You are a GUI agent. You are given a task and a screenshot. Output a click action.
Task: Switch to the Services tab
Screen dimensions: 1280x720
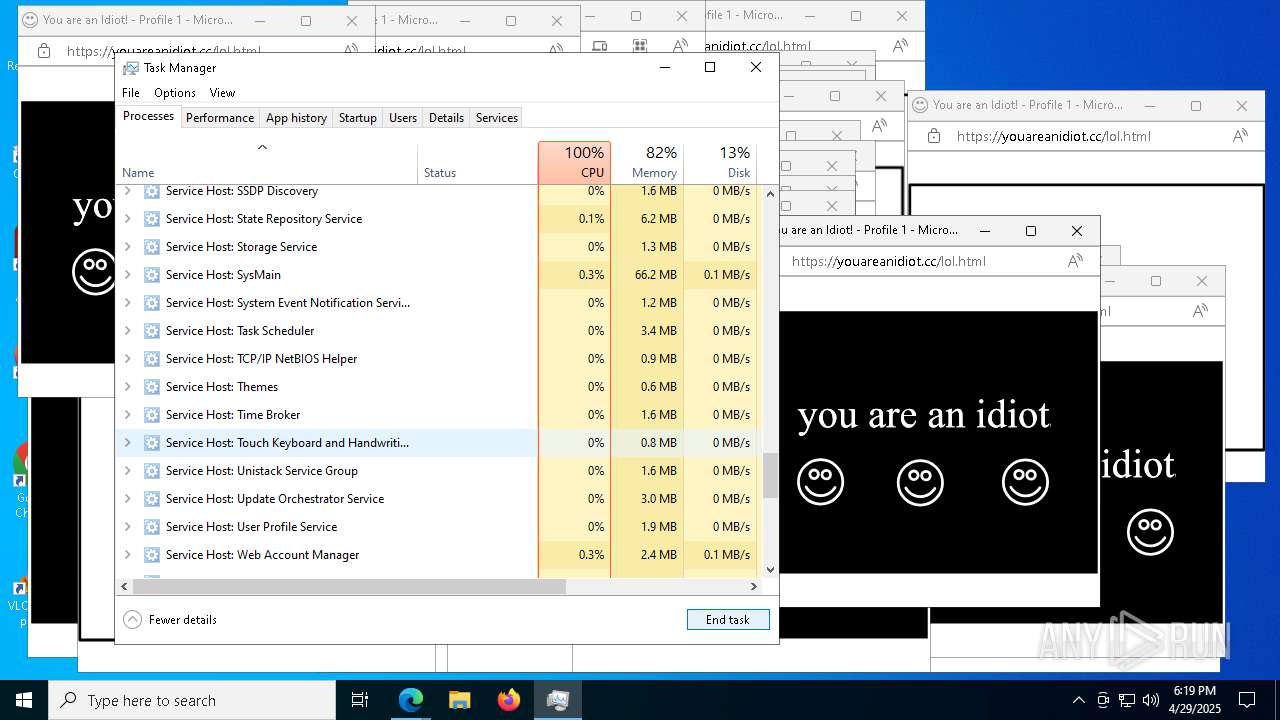coord(497,117)
